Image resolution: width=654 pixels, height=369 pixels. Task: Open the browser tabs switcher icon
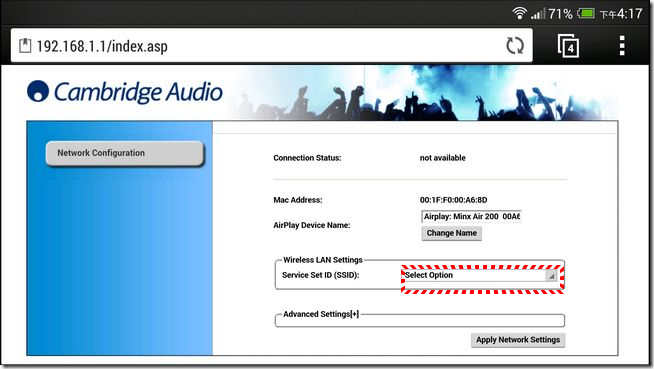(568, 45)
